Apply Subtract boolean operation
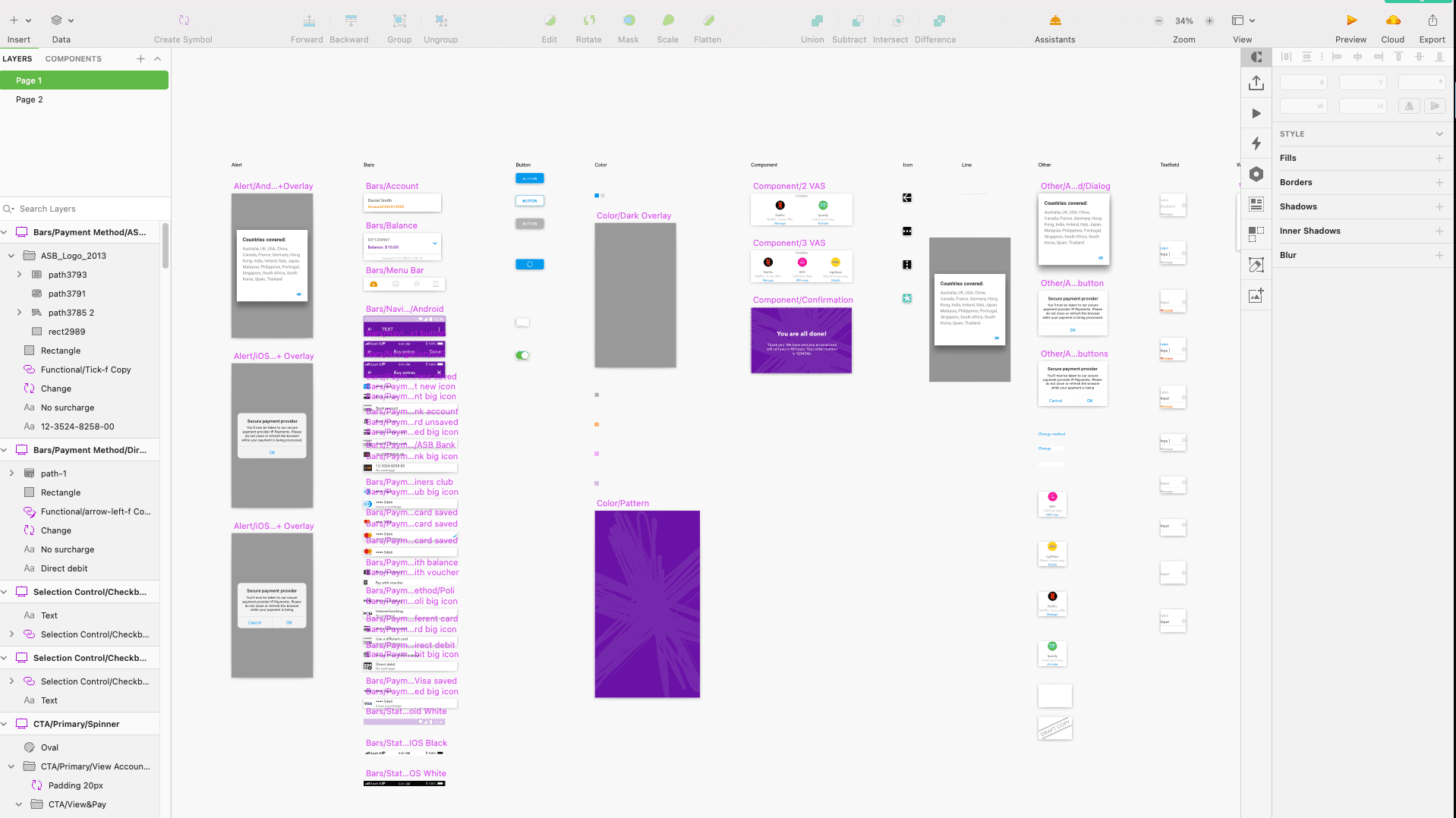1456x818 pixels. coord(849,28)
